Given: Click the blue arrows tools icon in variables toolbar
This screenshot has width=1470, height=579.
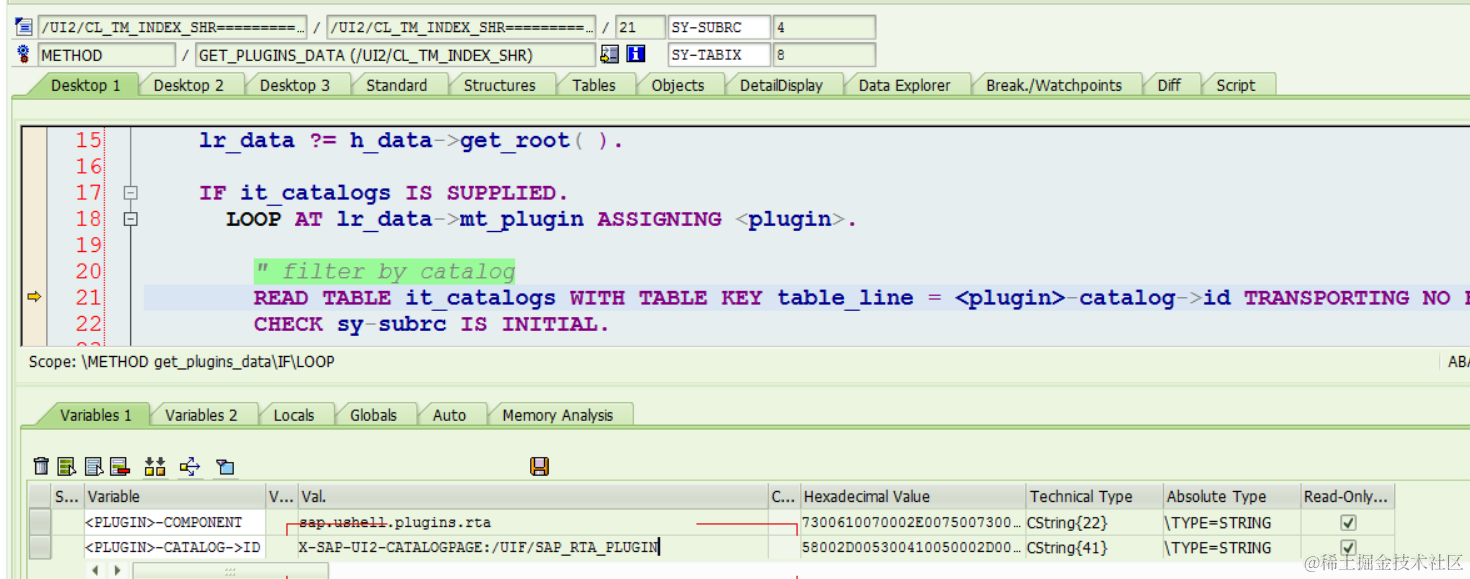Looking at the screenshot, I should [190, 466].
